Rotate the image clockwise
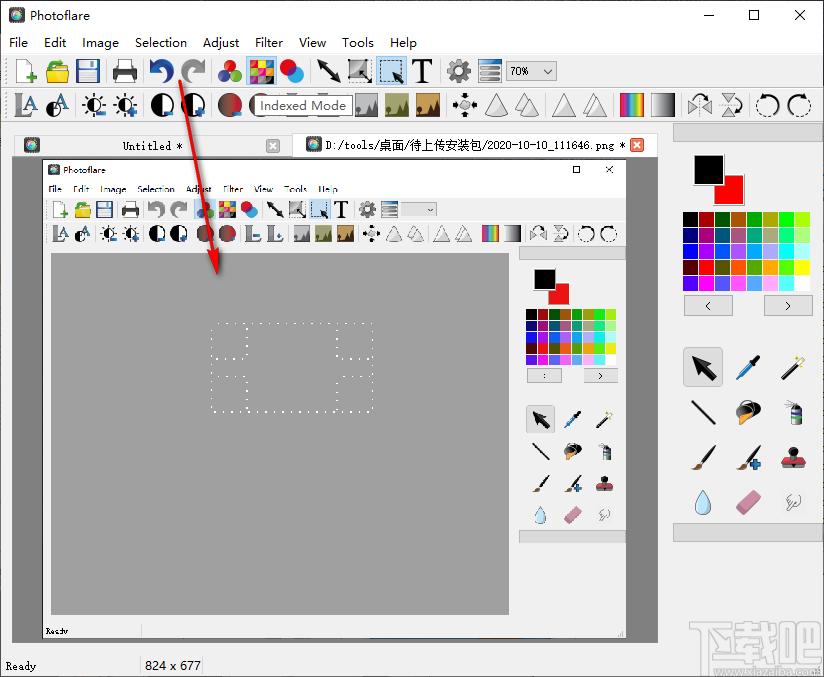824x677 pixels. point(799,105)
